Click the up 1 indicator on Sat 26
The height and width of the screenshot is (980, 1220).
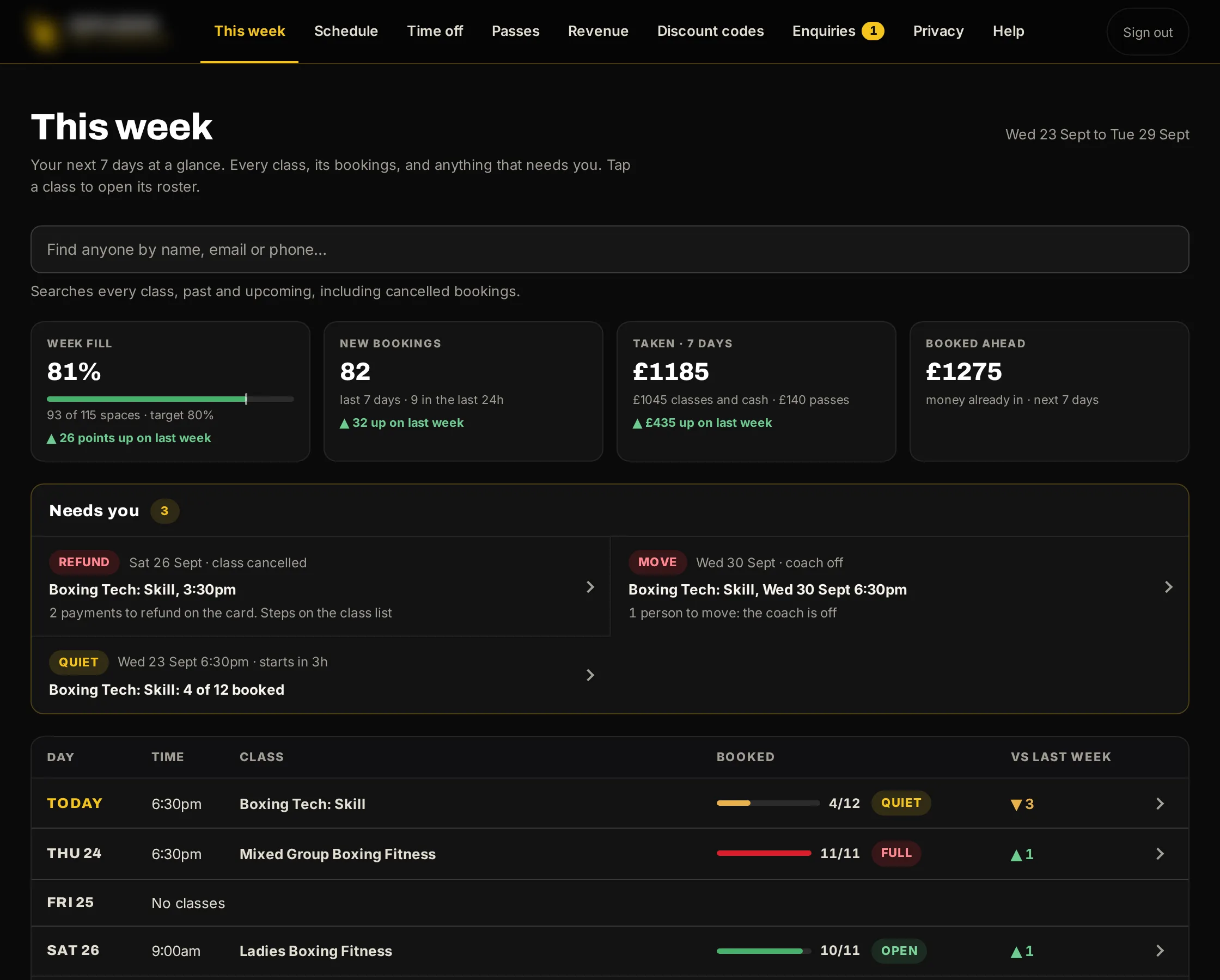(x=1022, y=952)
